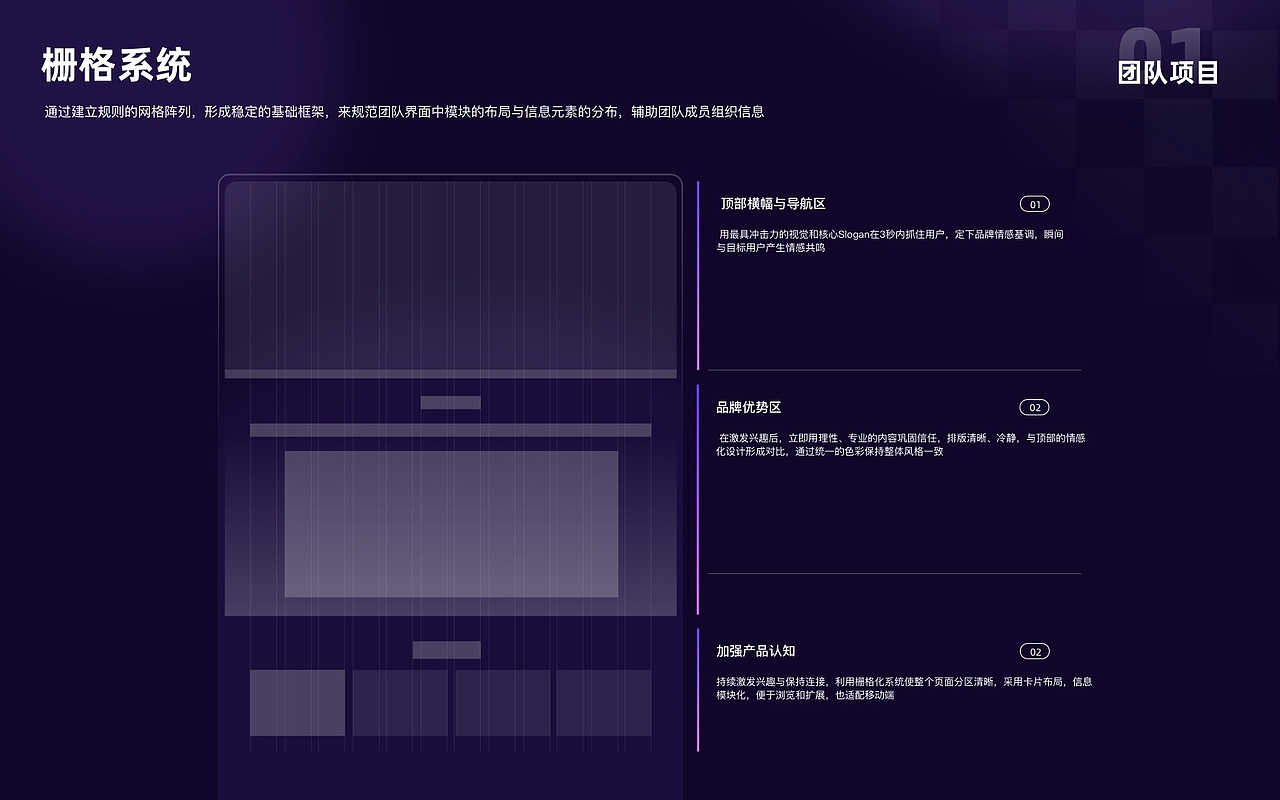Screen dimensions: 1280x800
Task: Click the lightest leftmost card in wireframe card row
Action: coord(297,703)
